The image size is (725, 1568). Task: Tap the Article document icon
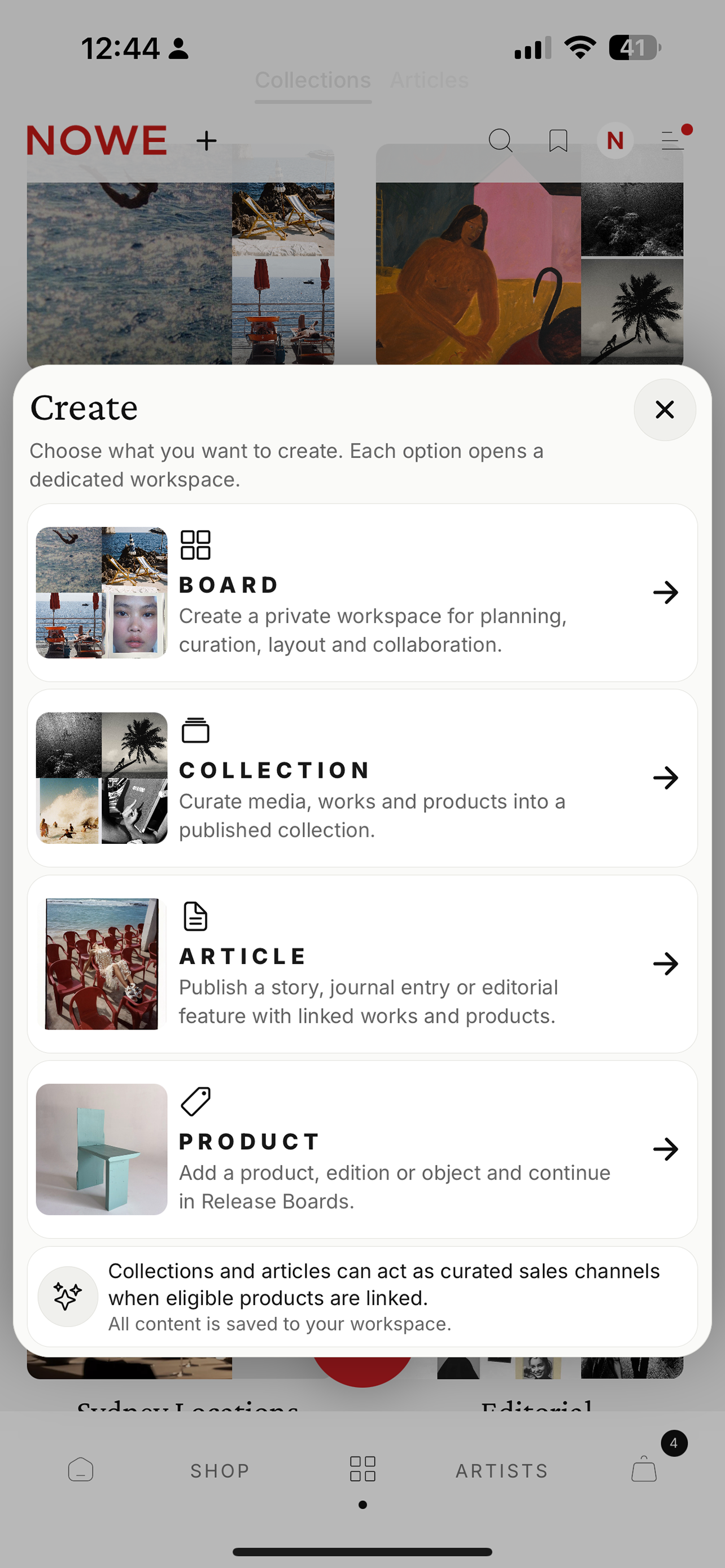[195, 916]
